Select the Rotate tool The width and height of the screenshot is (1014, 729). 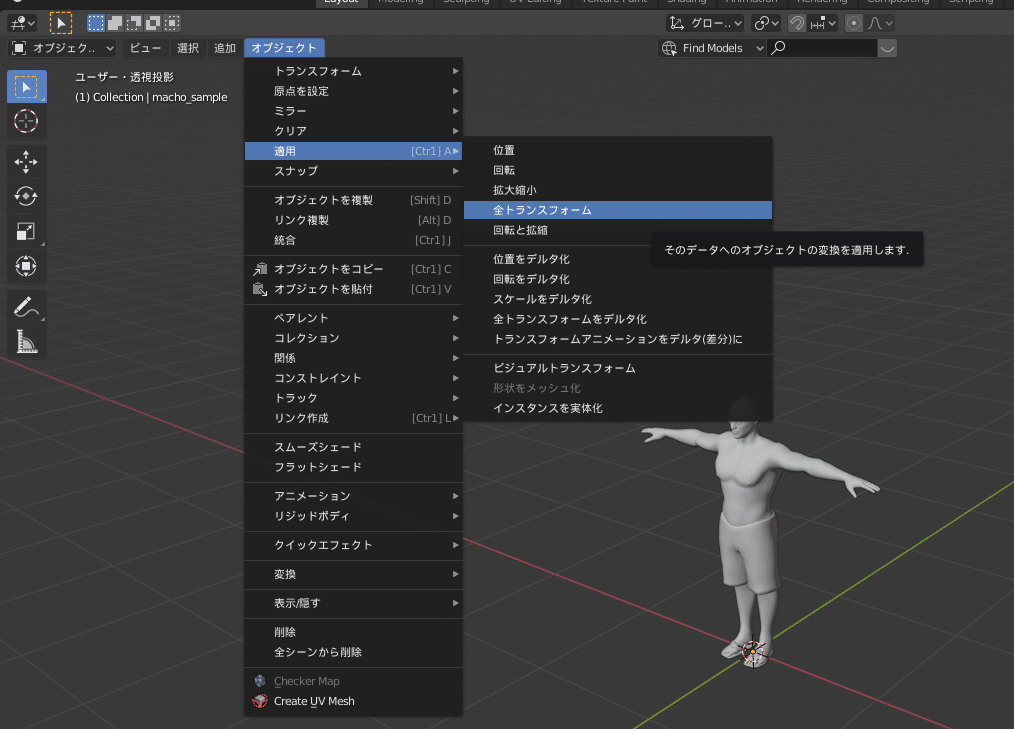coord(26,196)
